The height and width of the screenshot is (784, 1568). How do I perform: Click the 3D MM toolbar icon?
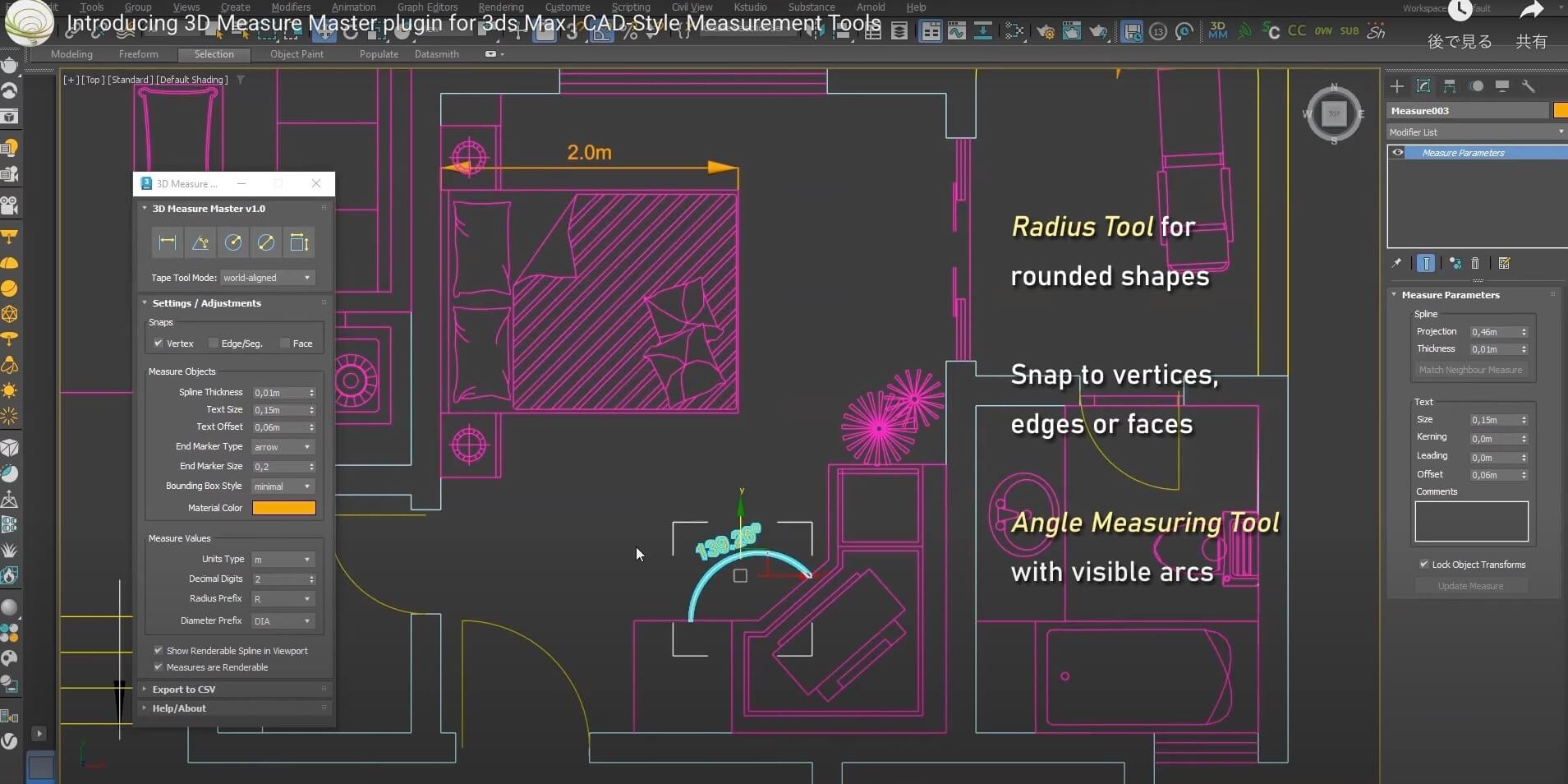tap(1218, 31)
